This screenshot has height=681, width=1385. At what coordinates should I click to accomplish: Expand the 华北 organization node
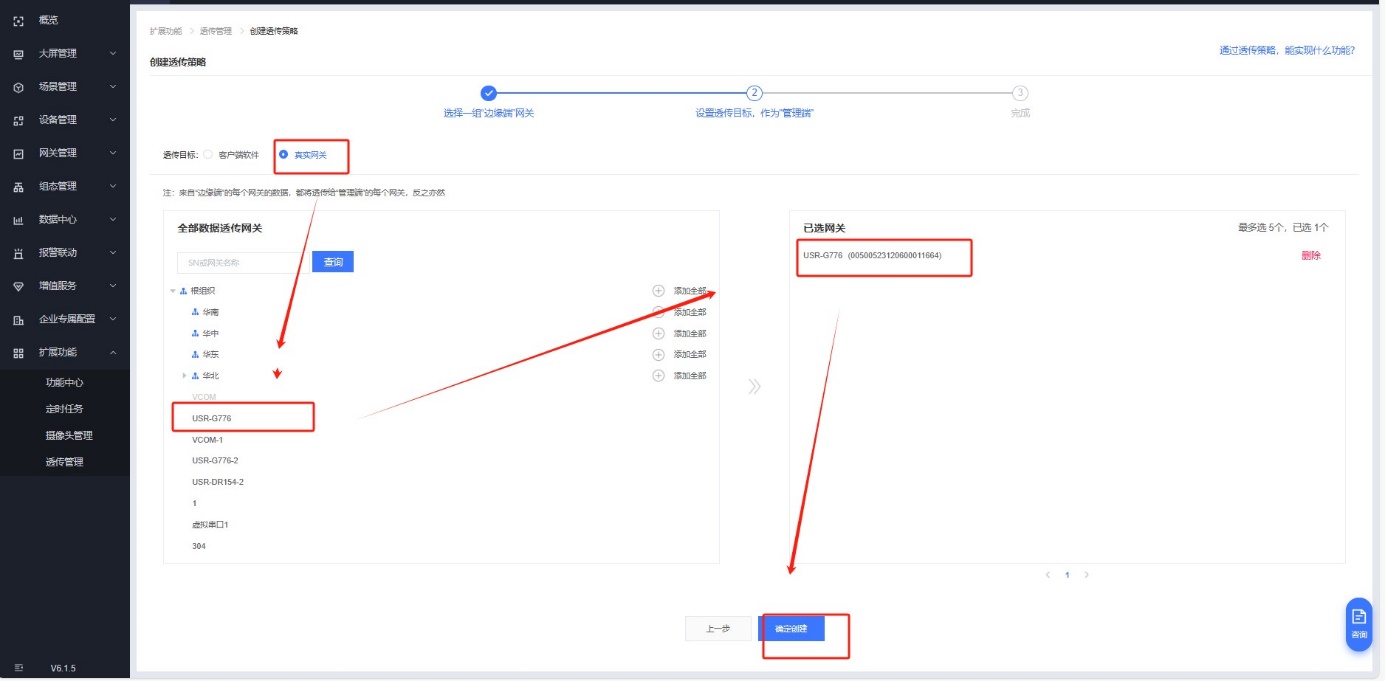click(x=184, y=376)
